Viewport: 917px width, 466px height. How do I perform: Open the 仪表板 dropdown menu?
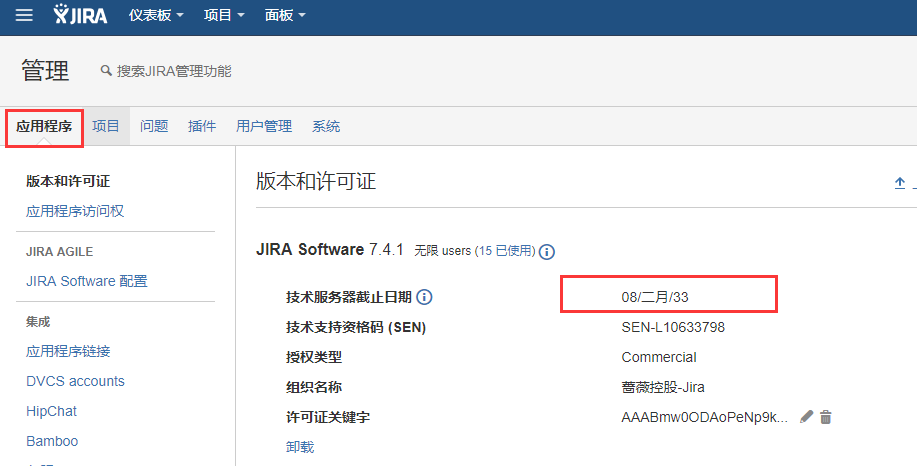(156, 15)
